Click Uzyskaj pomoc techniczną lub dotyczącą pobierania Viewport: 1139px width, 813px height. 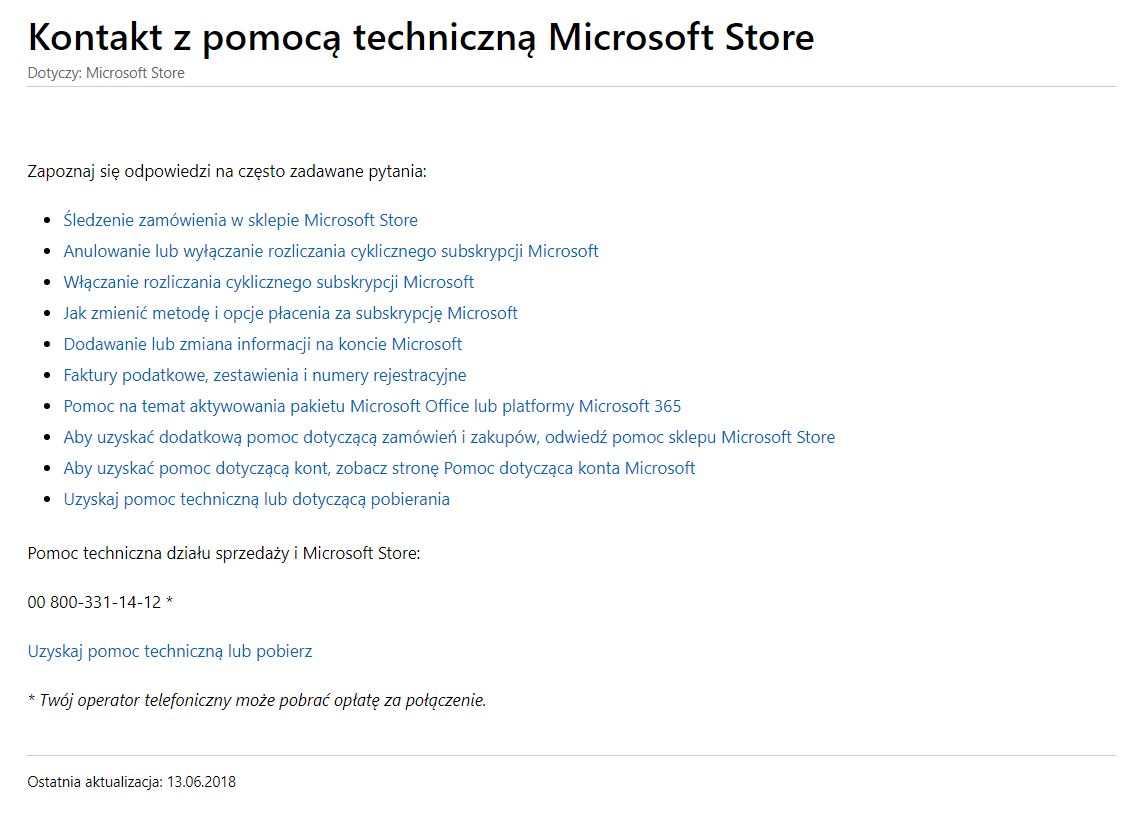coord(256,499)
